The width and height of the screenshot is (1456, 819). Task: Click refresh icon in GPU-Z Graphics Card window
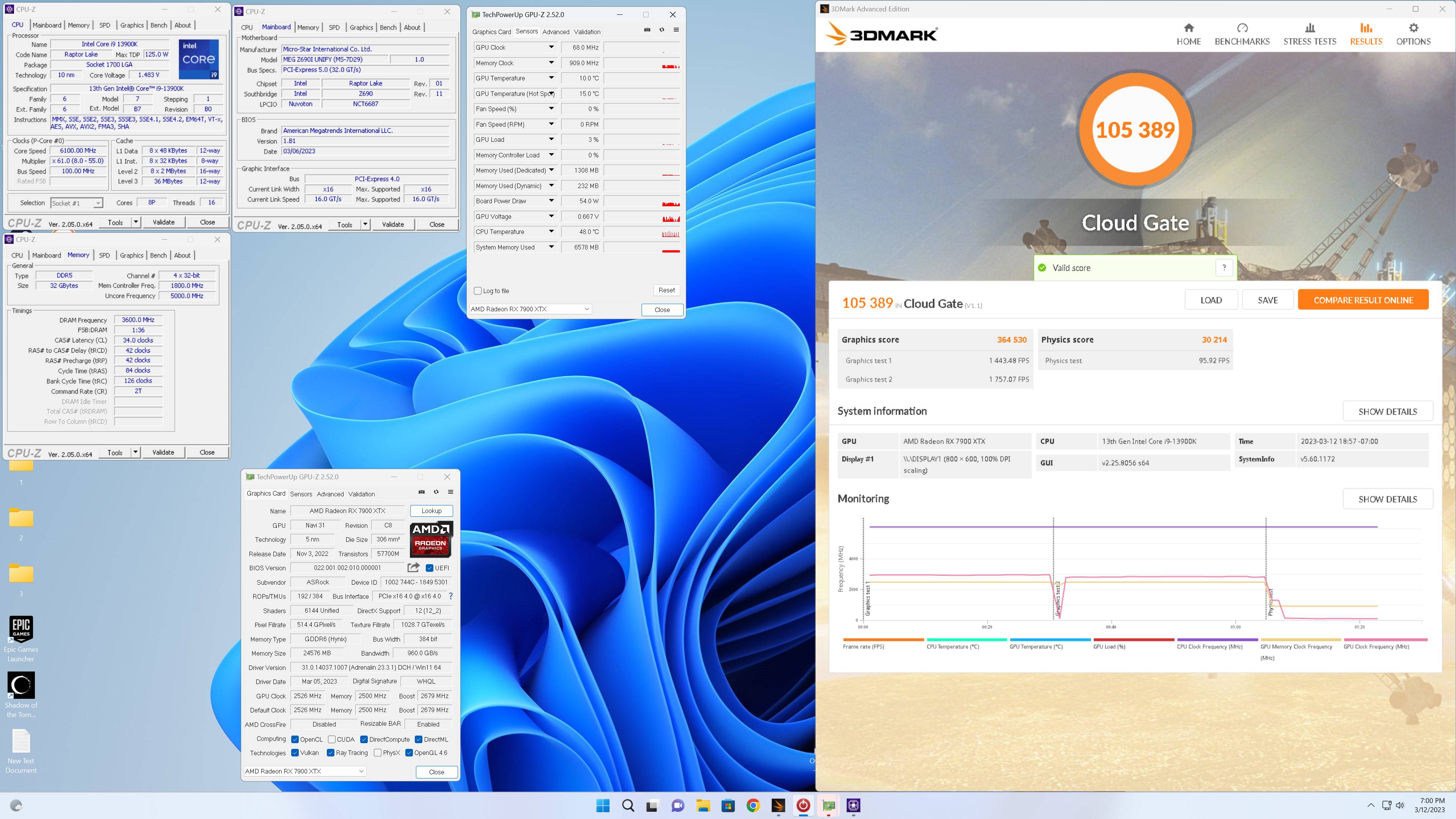[x=436, y=492]
